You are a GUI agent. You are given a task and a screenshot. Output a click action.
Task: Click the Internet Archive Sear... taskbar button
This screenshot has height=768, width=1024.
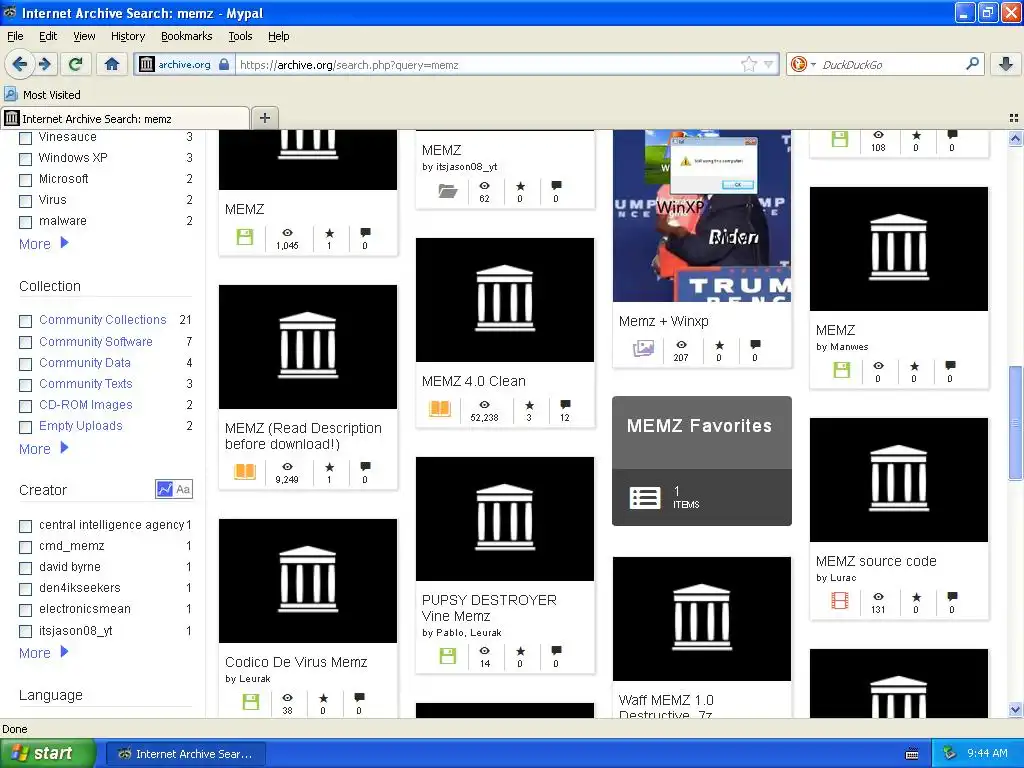(185, 754)
